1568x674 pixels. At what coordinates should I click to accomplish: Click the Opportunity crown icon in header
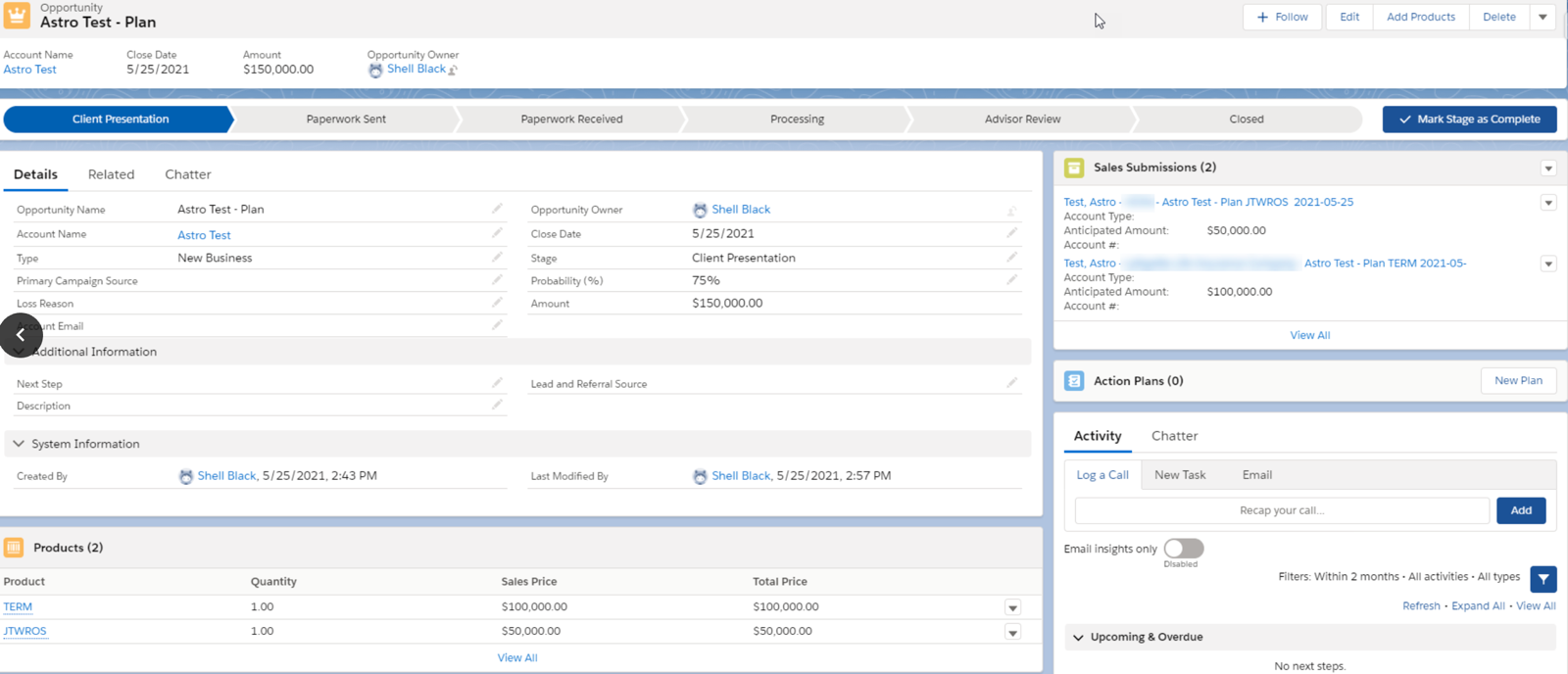click(x=17, y=16)
